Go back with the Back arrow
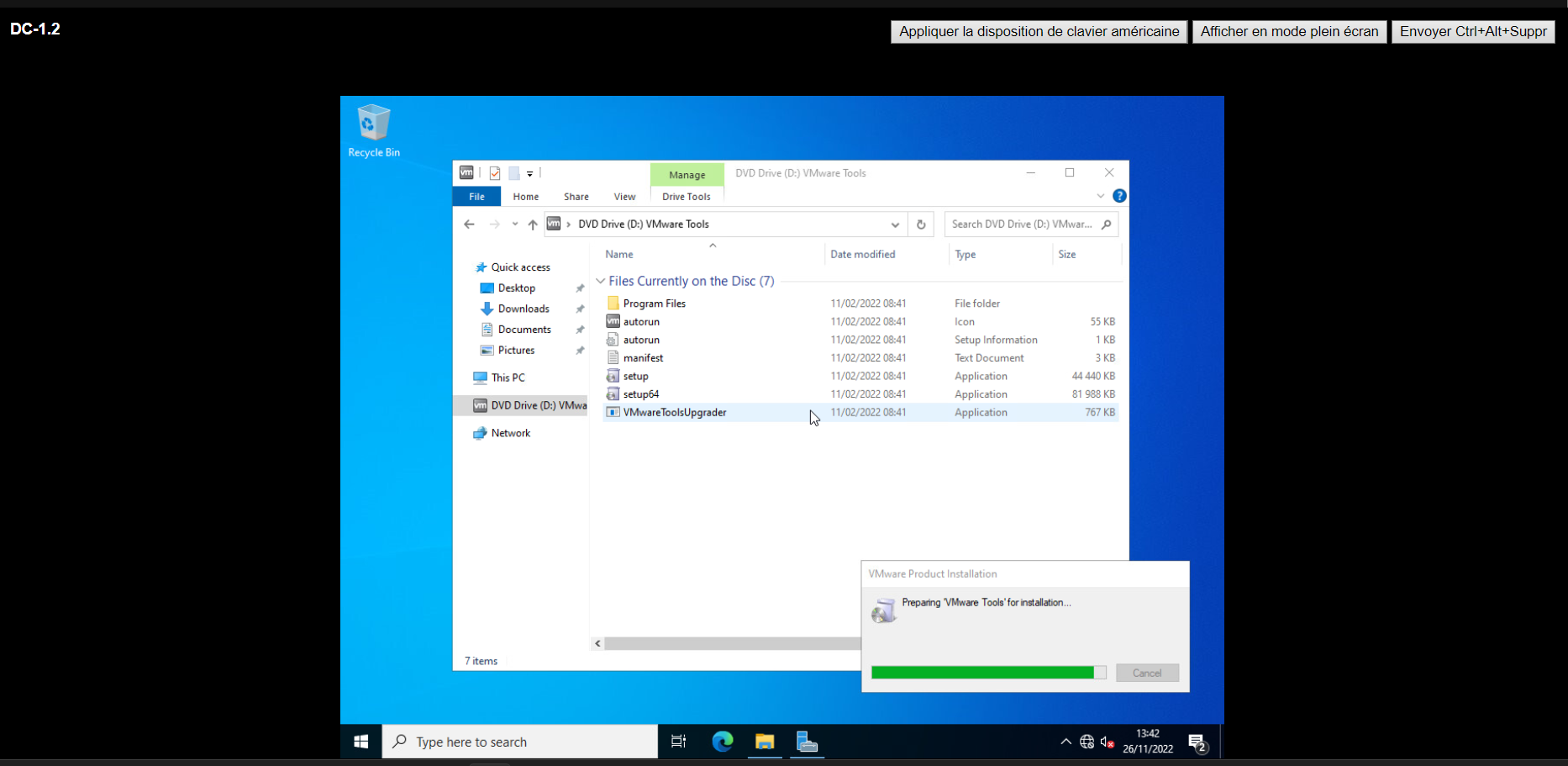Viewport: 1568px width, 766px height. pyautogui.click(x=469, y=225)
